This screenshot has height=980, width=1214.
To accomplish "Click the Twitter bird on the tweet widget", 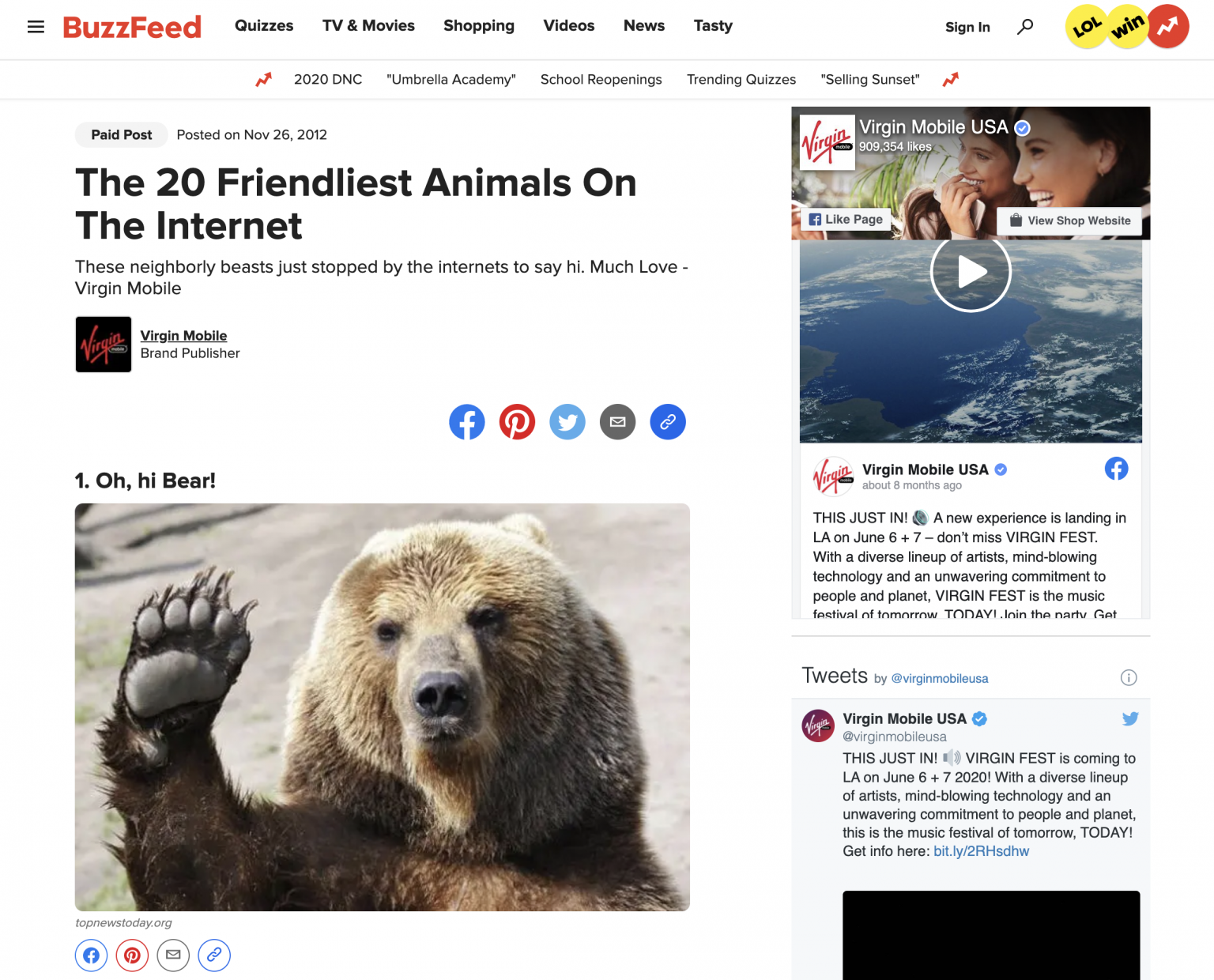I will pyautogui.click(x=1129, y=718).
